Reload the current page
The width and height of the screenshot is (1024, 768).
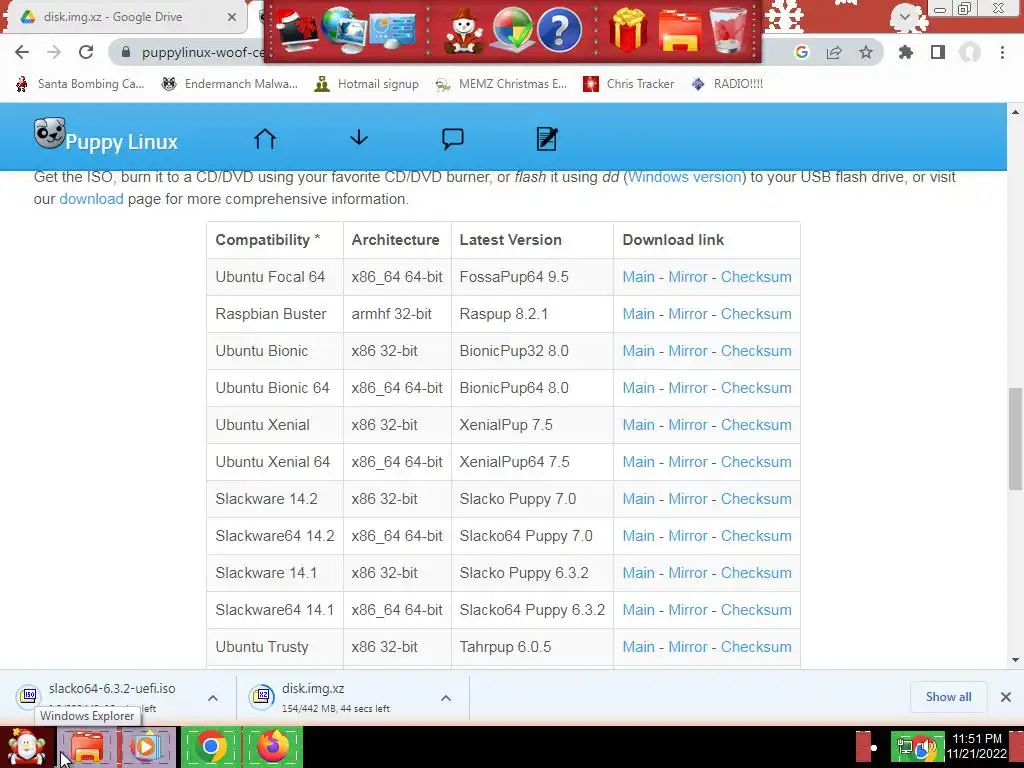(x=86, y=52)
